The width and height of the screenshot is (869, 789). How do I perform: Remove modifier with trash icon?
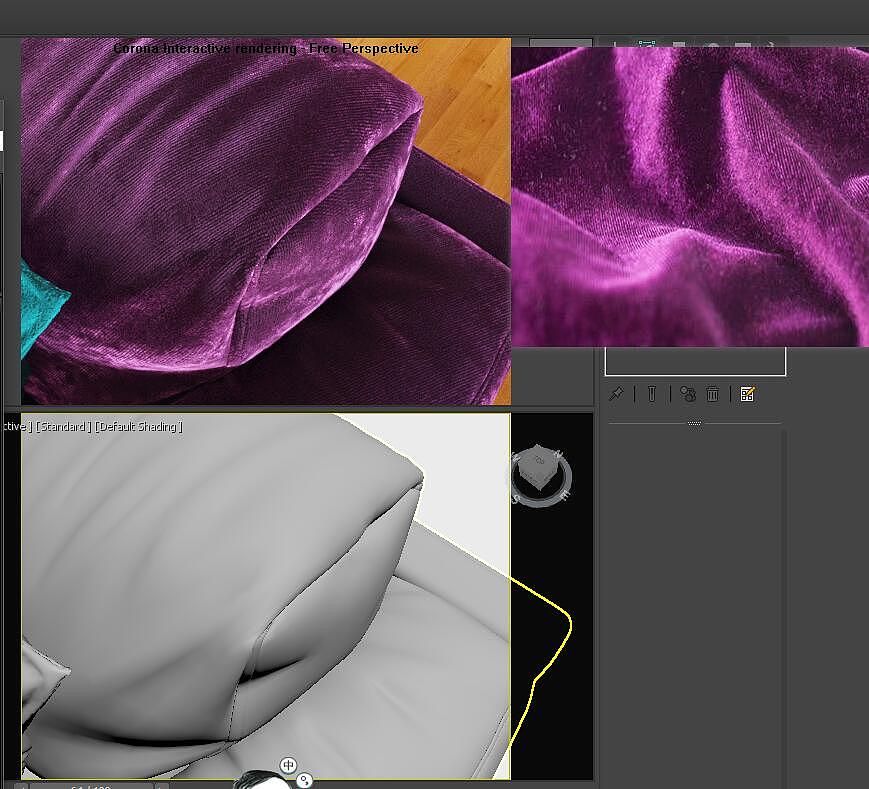(713, 394)
